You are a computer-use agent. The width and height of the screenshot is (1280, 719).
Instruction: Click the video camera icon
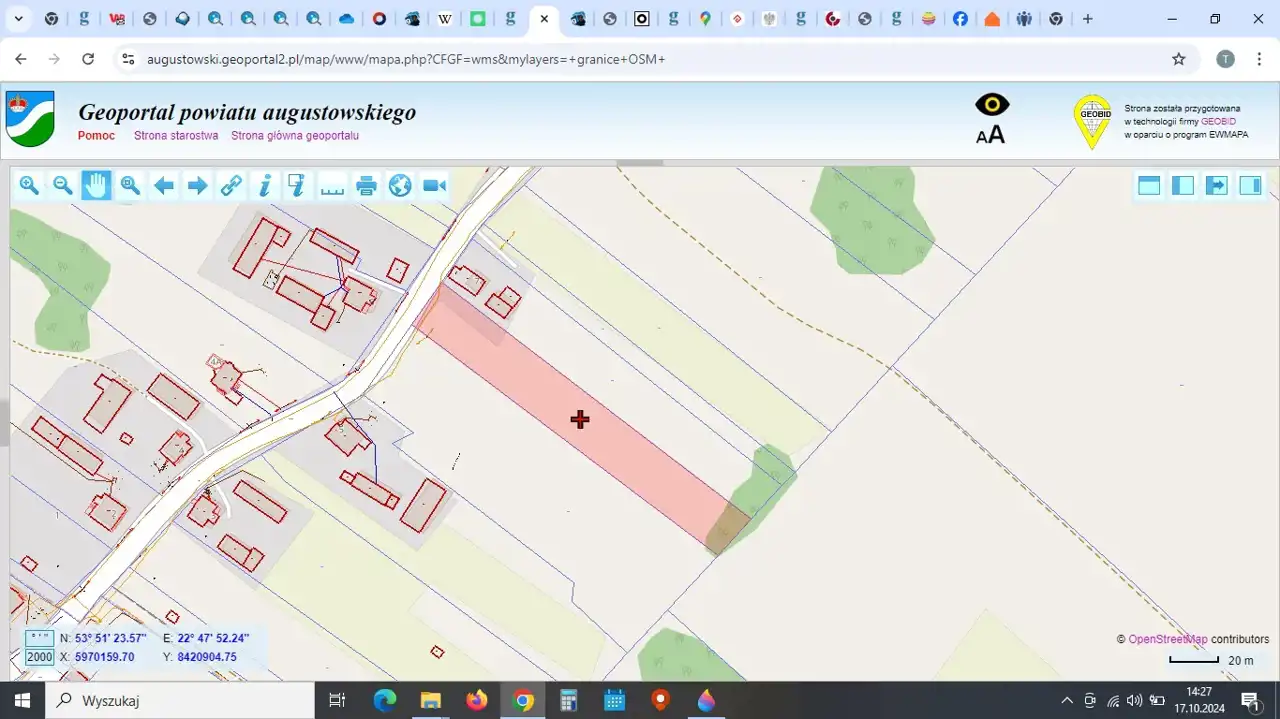(x=434, y=185)
